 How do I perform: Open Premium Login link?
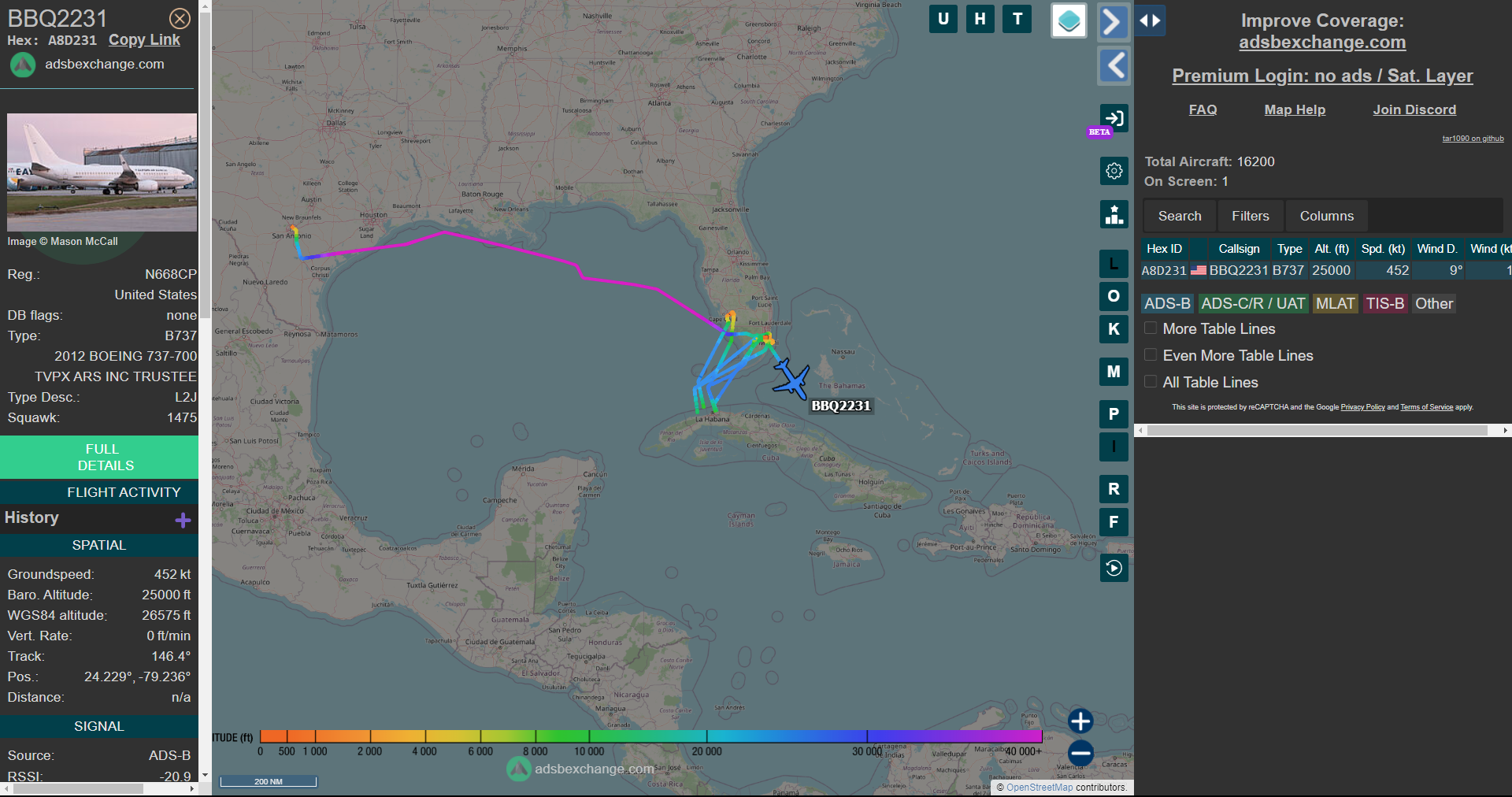pyautogui.click(x=1322, y=76)
